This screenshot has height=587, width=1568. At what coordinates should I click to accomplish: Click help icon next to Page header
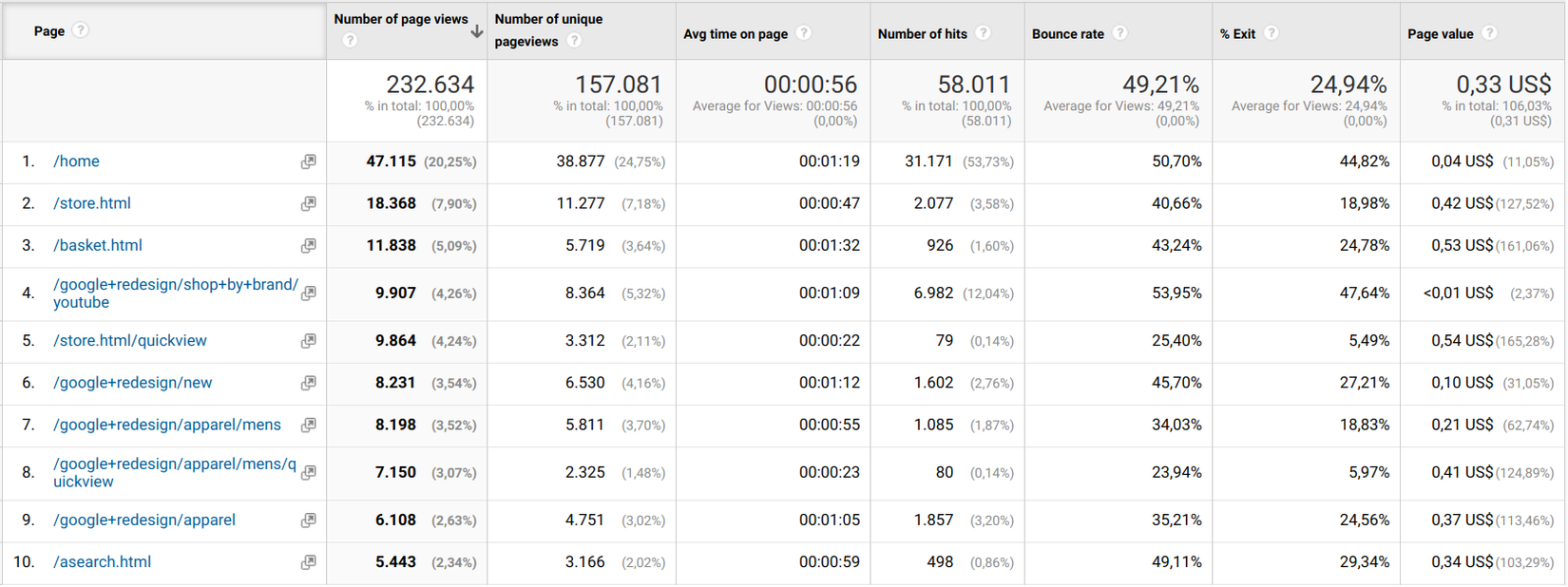pyautogui.click(x=81, y=30)
